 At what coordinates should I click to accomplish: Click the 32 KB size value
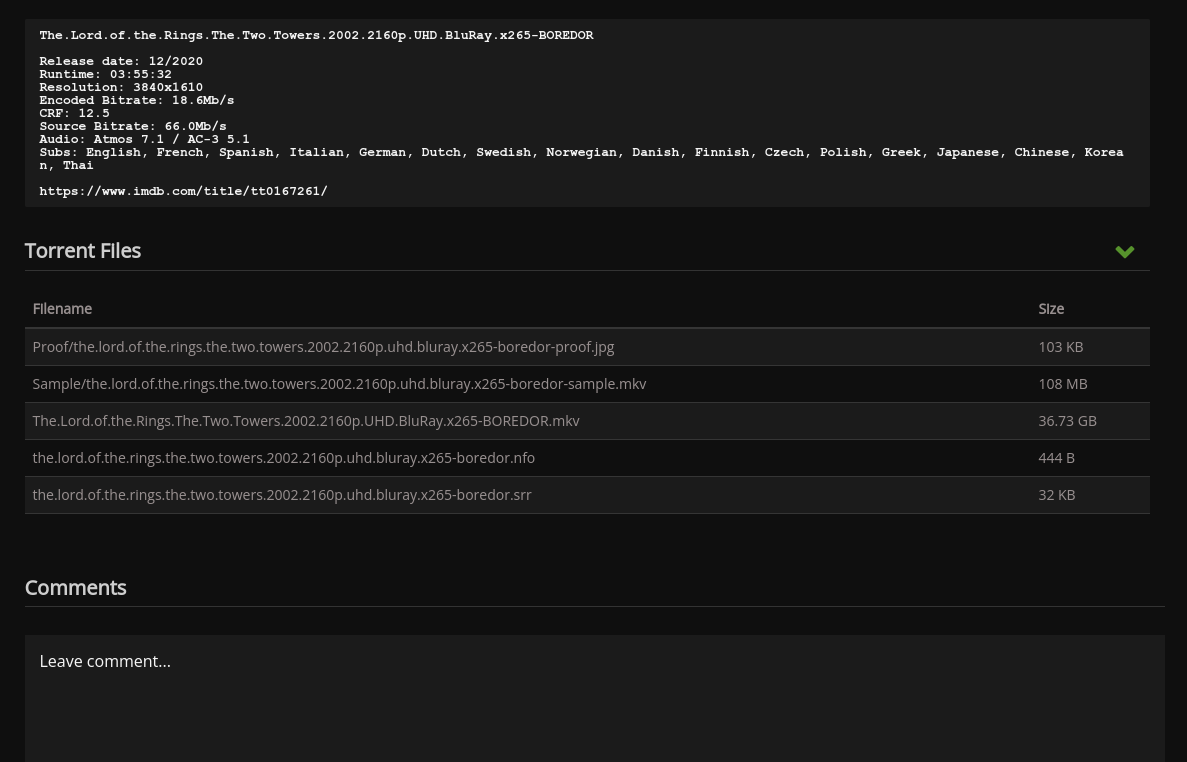coord(1056,495)
